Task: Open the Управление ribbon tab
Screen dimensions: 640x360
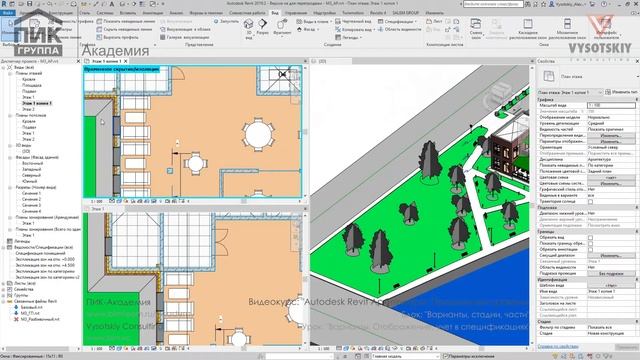Action: pyautogui.click(x=296, y=13)
